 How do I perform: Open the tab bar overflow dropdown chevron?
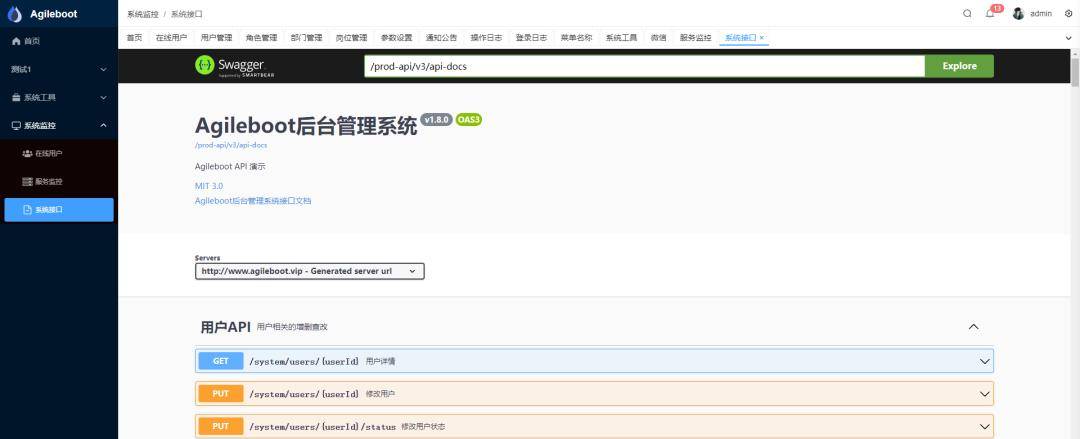(1068, 39)
